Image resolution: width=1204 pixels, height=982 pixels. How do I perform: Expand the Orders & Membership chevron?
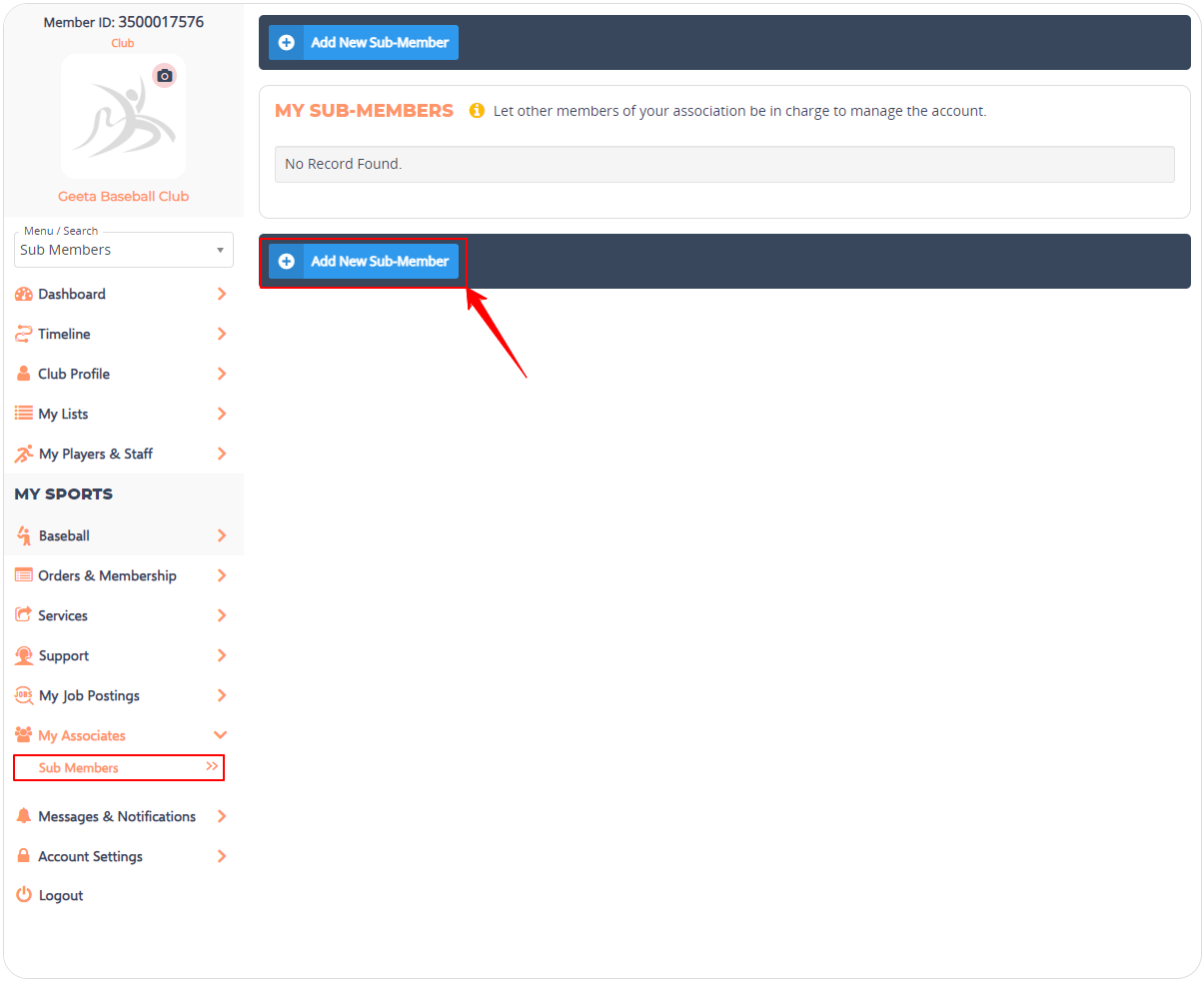(222, 575)
